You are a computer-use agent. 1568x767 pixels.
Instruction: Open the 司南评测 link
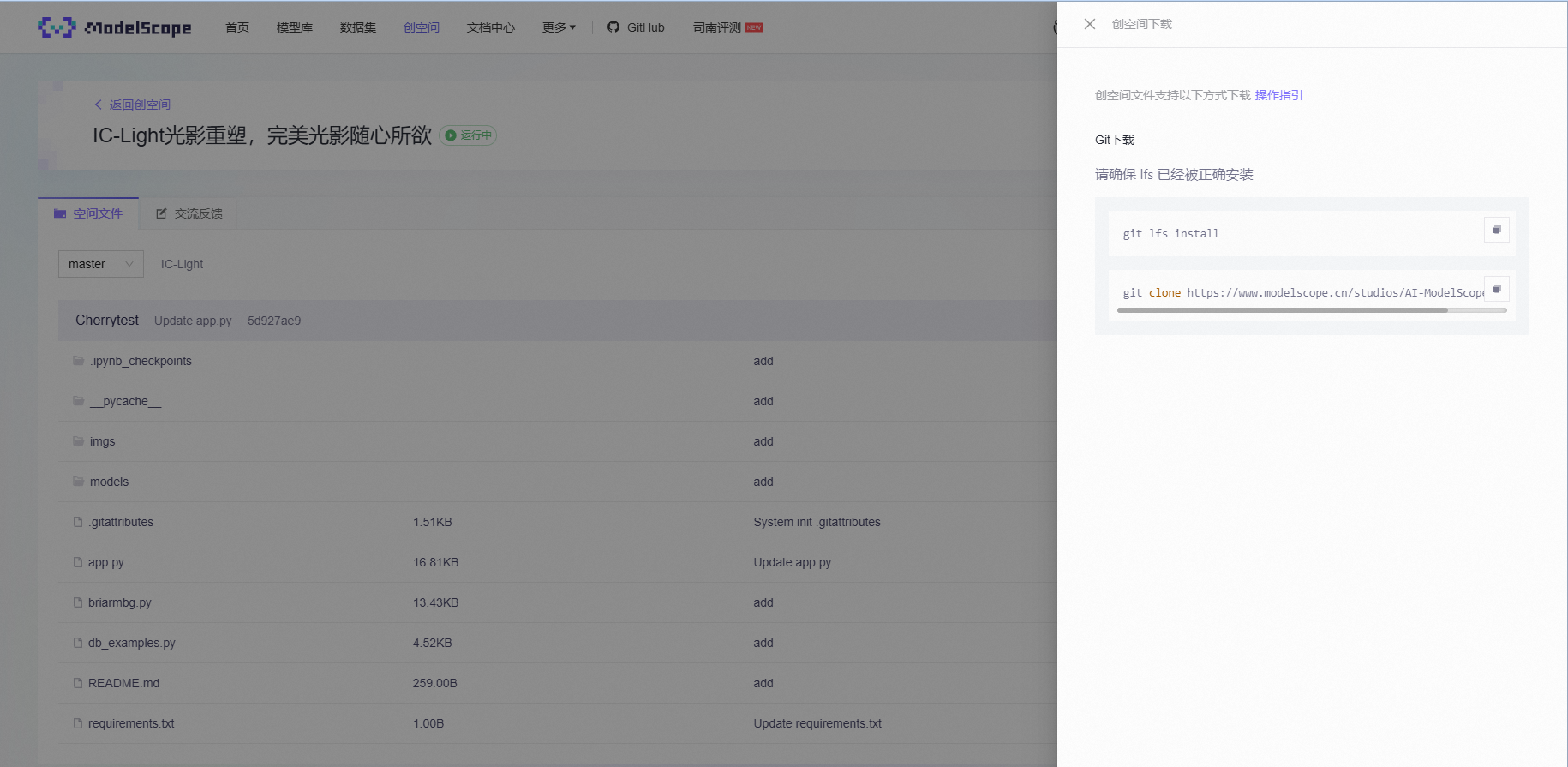point(727,27)
